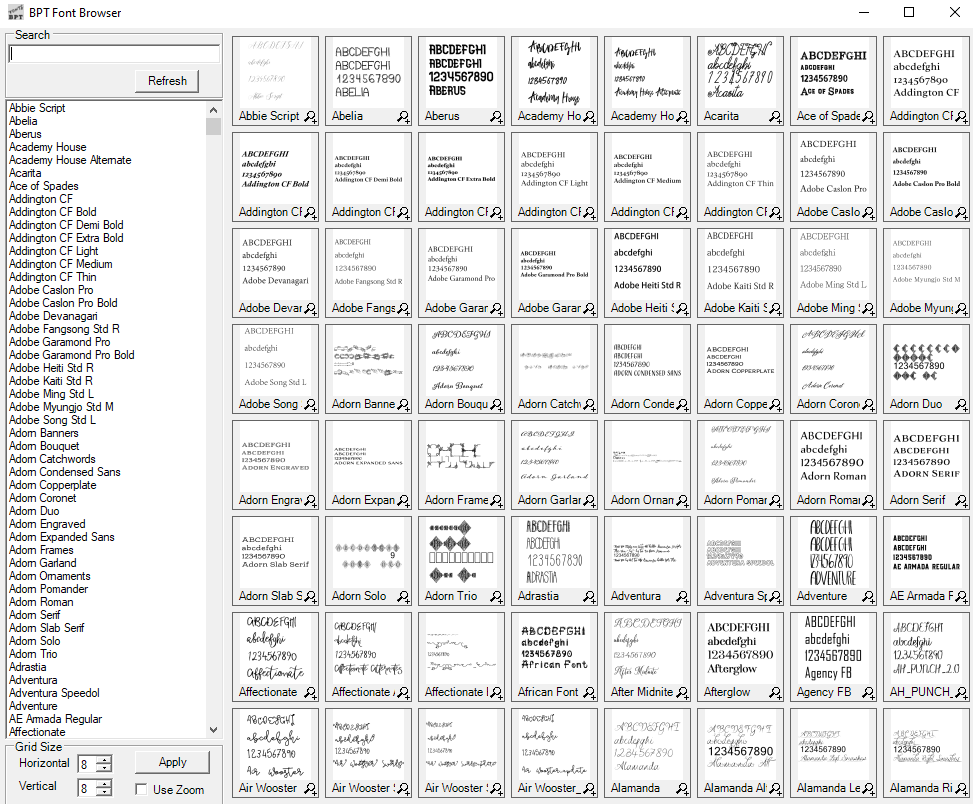The width and height of the screenshot is (973, 804).
Task: Zoom the After Midnite tile with its magnifier
Action: [x=682, y=692]
